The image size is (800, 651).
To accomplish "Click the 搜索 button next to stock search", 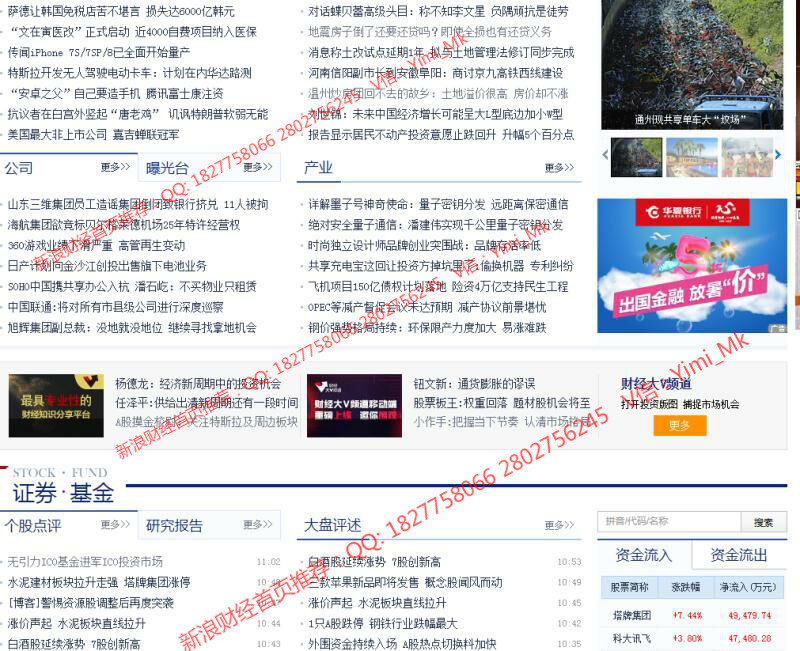I will pos(763,522).
